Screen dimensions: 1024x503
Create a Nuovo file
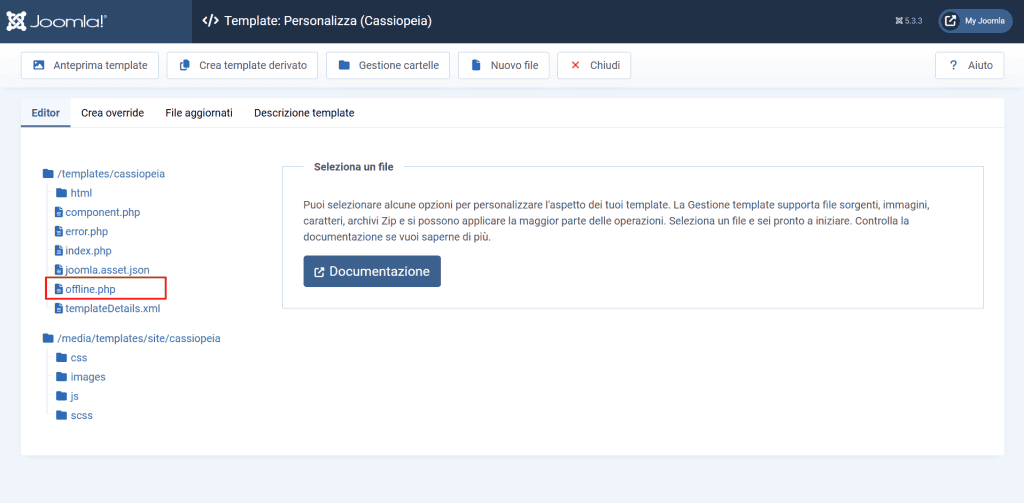[x=504, y=65]
